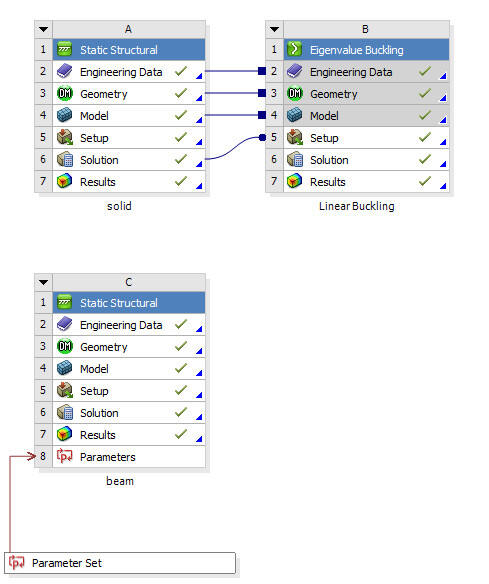The height and width of the screenshot is (584, 489).
Task: Click the column header B
Action: [x=366, y=29]
